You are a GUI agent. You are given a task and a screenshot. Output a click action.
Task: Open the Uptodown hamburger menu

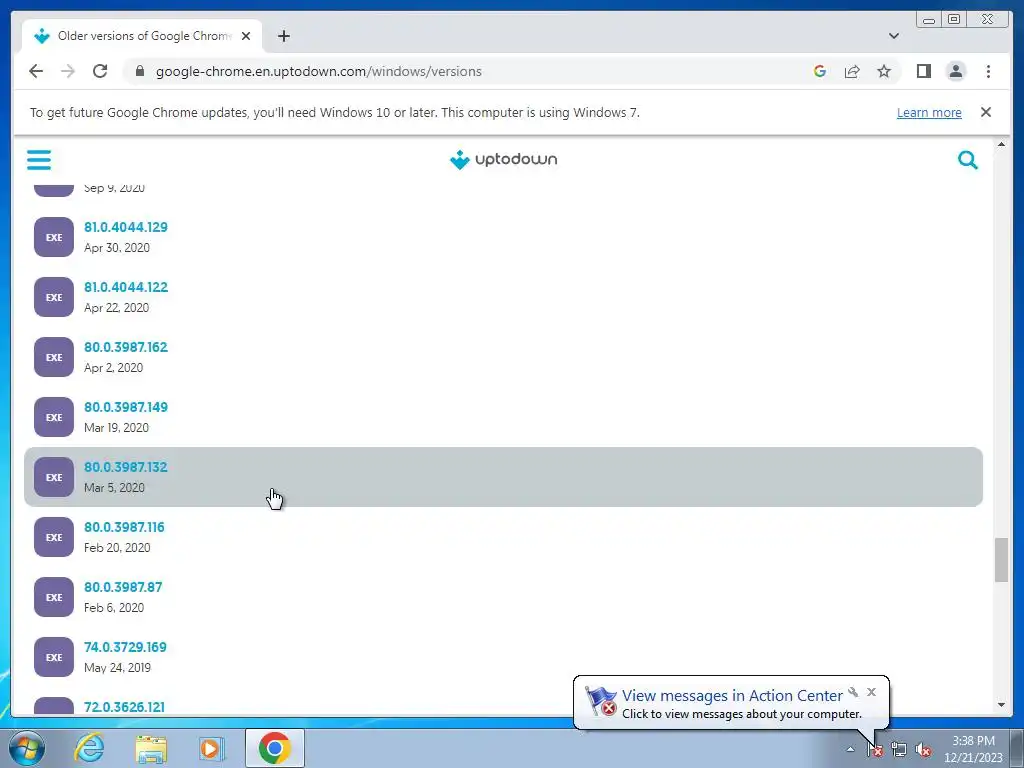pos(39,159)
